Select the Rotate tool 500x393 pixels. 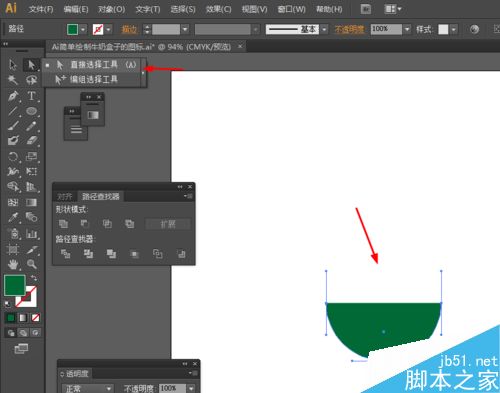(13, 156)
